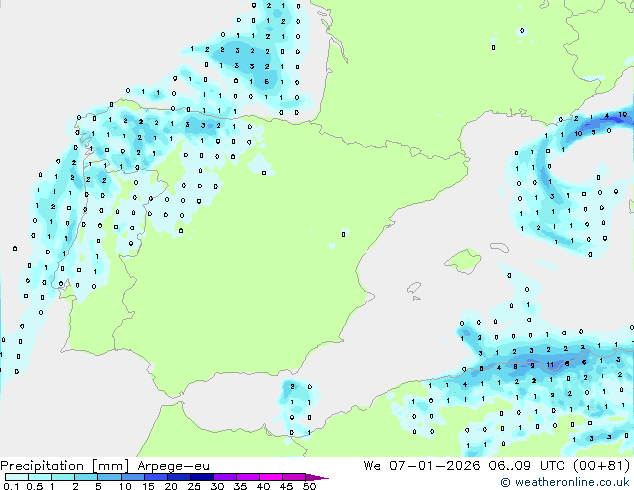634x490 pixels.
Task: Click the 'Precipitation' title word
Action: (42, 466)
